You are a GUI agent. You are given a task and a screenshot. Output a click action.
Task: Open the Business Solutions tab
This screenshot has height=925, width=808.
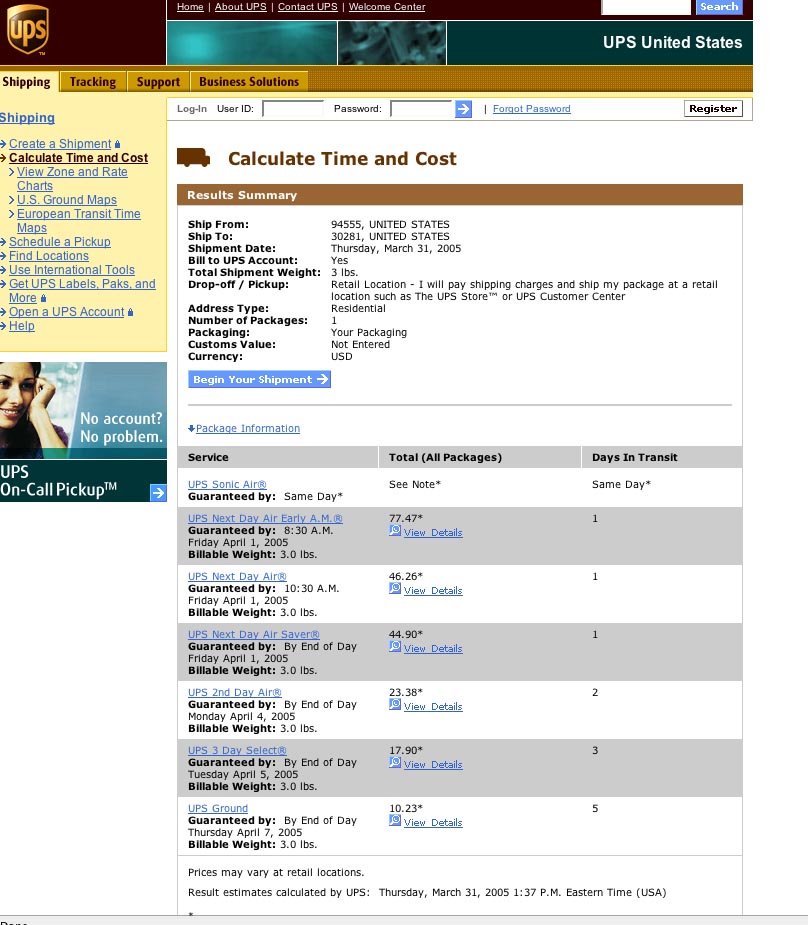pyautogui.click(x=249, y=82)
